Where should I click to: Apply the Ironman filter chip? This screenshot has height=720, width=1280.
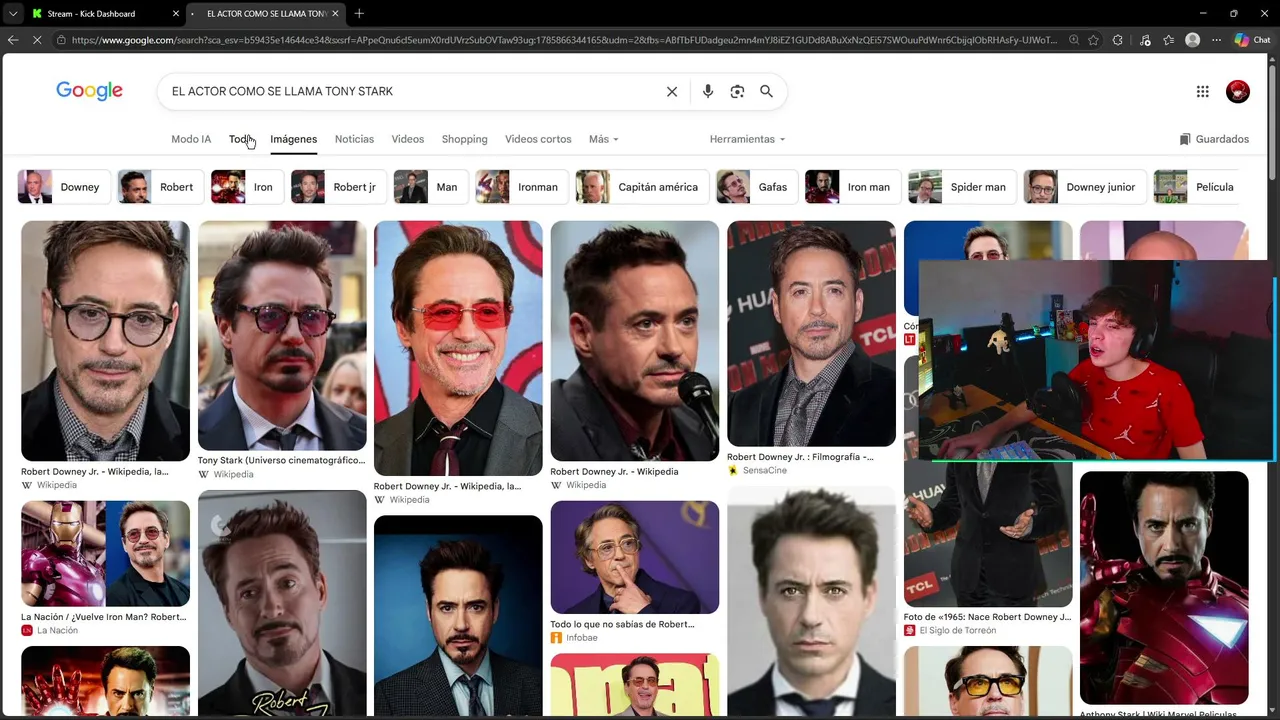click(522, 187)
